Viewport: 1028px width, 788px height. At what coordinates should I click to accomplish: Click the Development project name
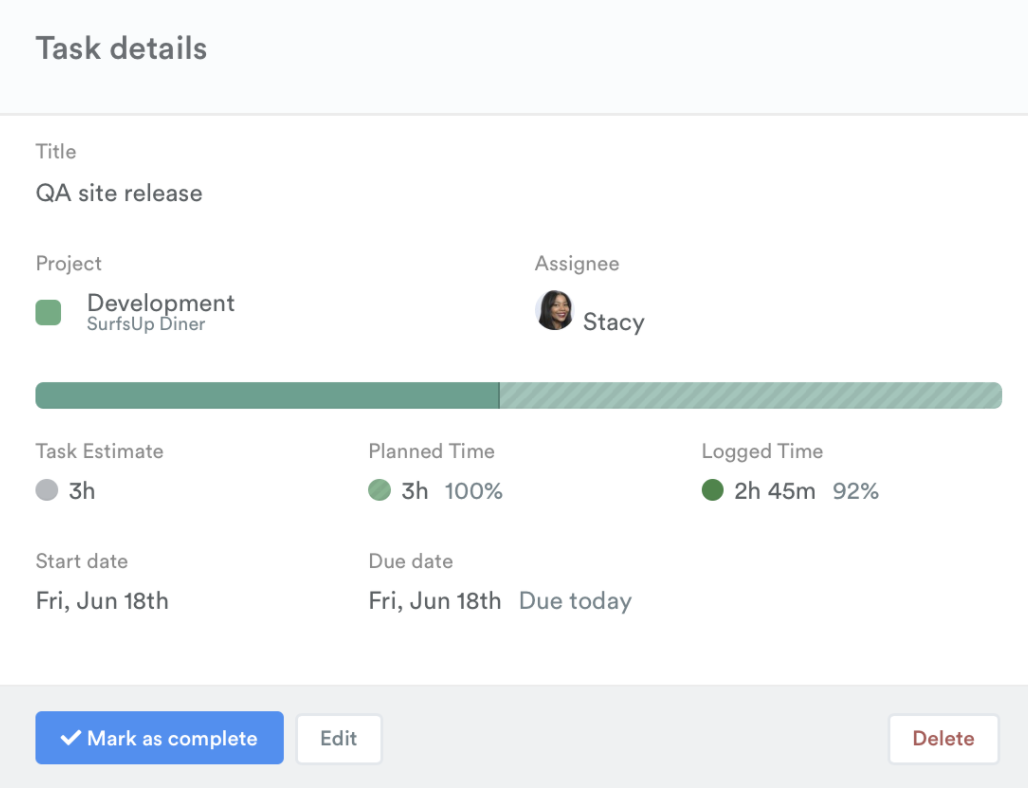point(161,303)
